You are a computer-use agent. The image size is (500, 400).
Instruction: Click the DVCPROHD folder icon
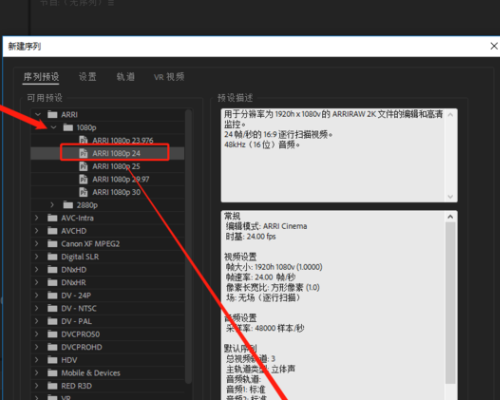[52, 347]
